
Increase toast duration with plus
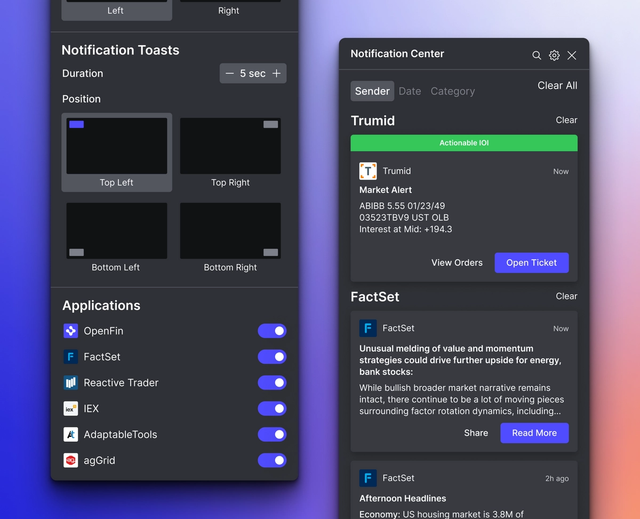point(276,73)
